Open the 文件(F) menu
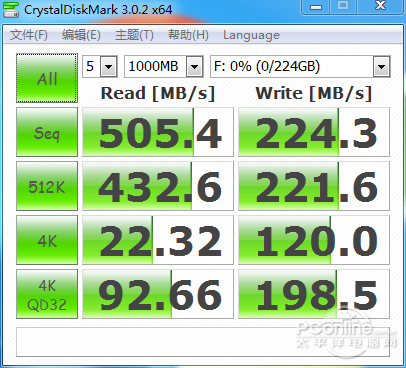Viewport: 406px width, 368px height. tap(29, 35)
